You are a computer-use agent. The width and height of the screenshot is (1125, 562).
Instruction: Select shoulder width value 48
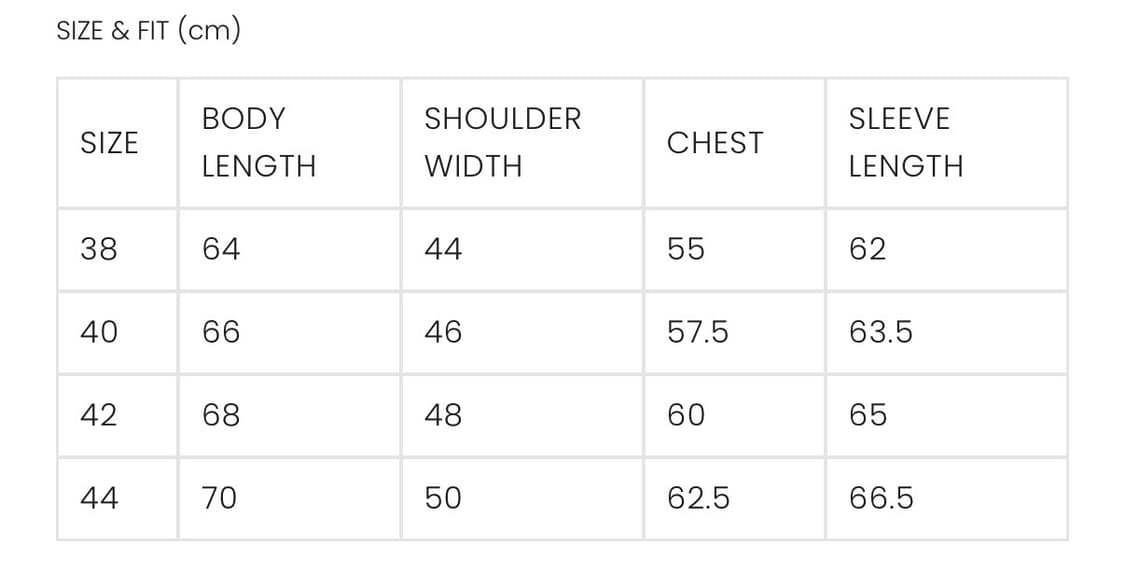pyautogui.click(x=443, y=415)
